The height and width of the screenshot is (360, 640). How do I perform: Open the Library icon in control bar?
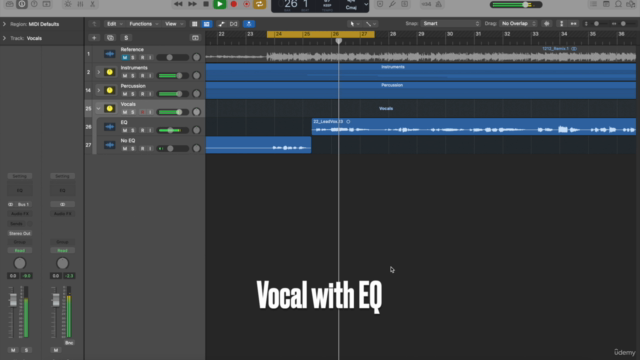9,4
